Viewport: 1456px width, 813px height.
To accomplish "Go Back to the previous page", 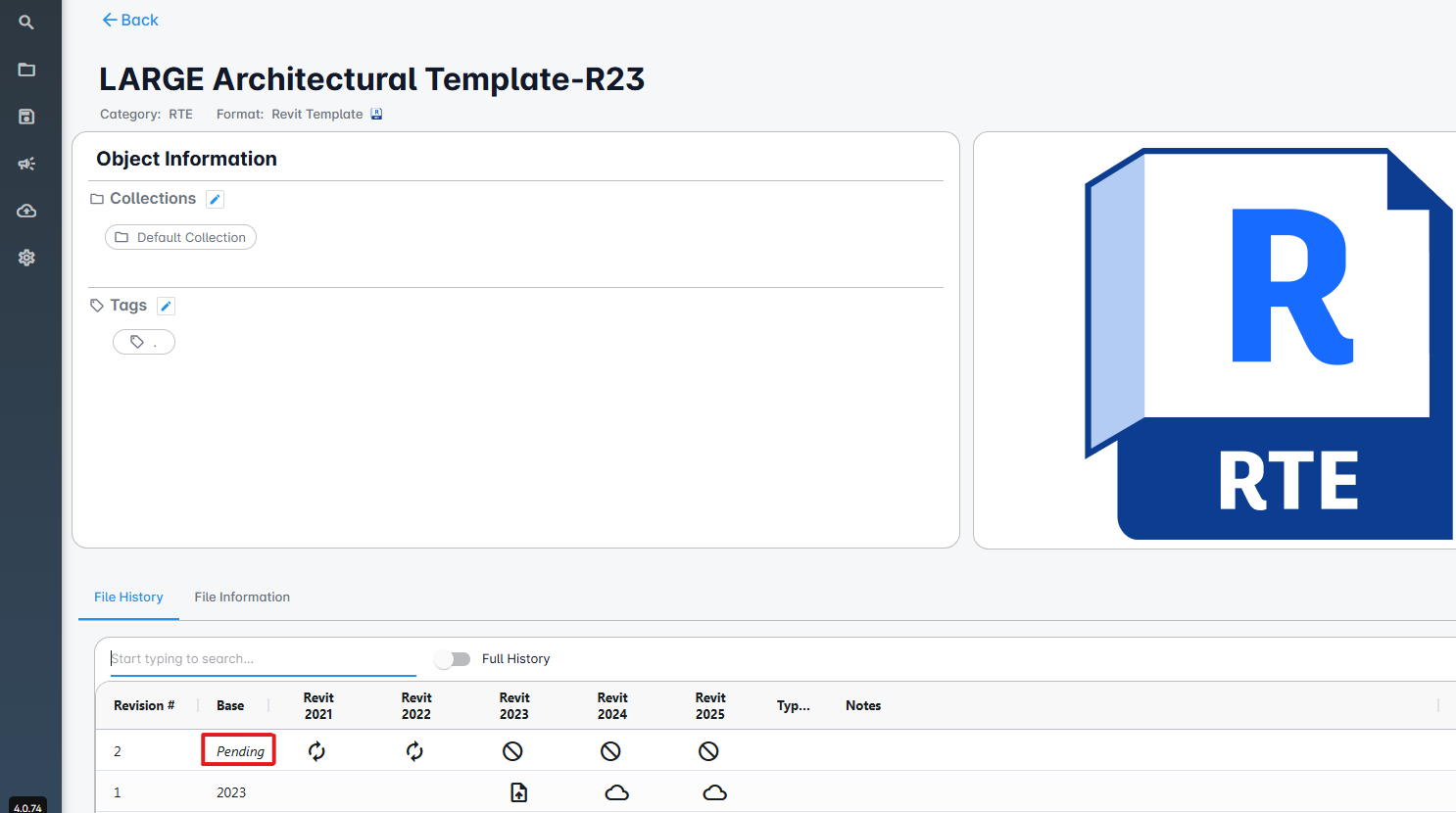I will tap(130, 20).
